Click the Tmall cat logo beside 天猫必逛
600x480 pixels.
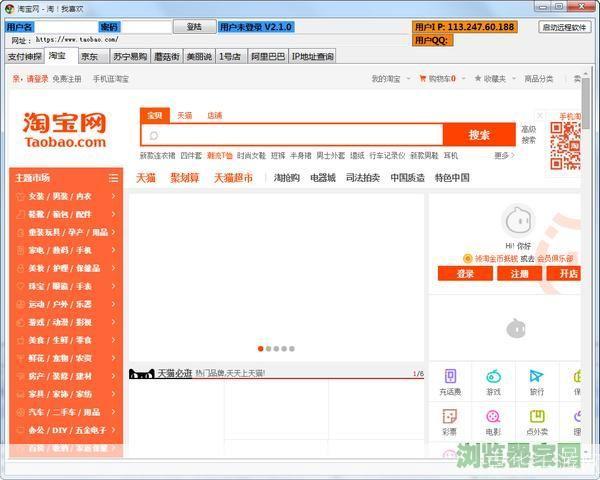click(142, 373)
